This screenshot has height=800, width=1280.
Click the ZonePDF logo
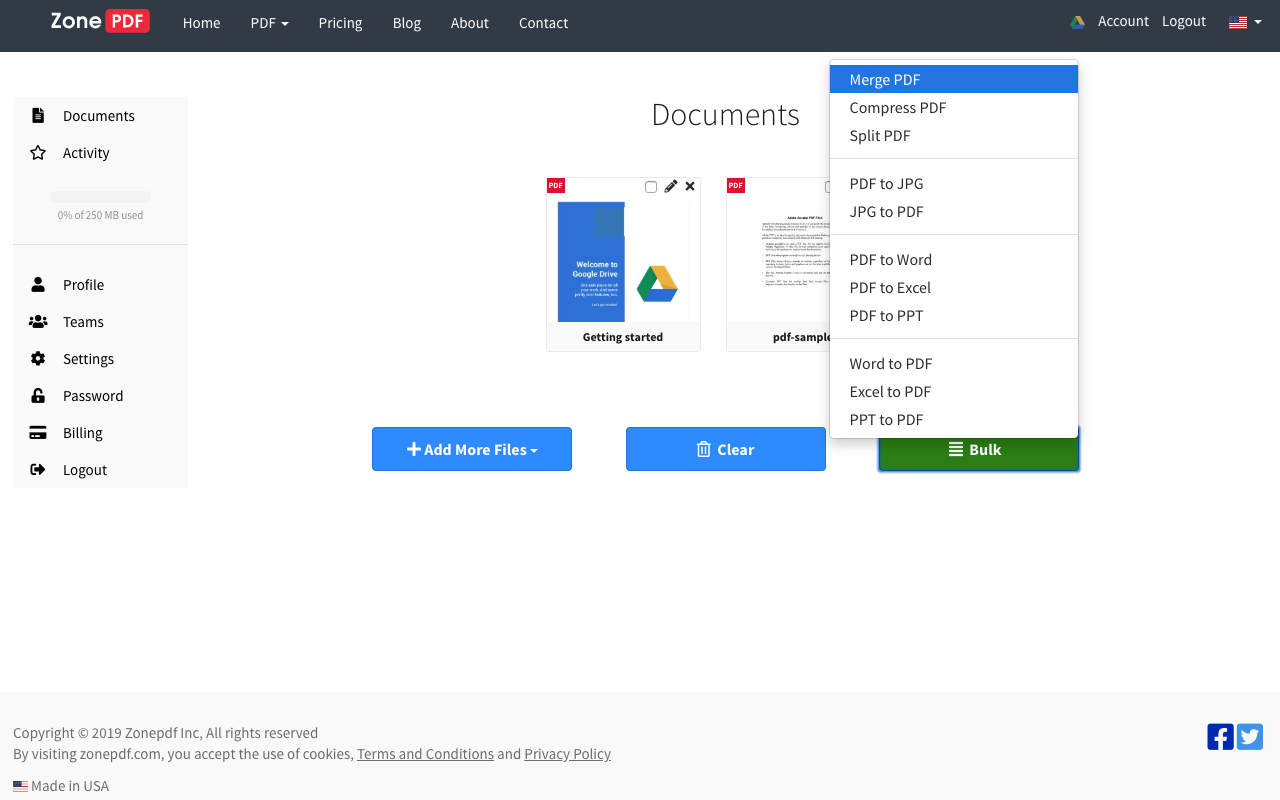tap(100, 21)
